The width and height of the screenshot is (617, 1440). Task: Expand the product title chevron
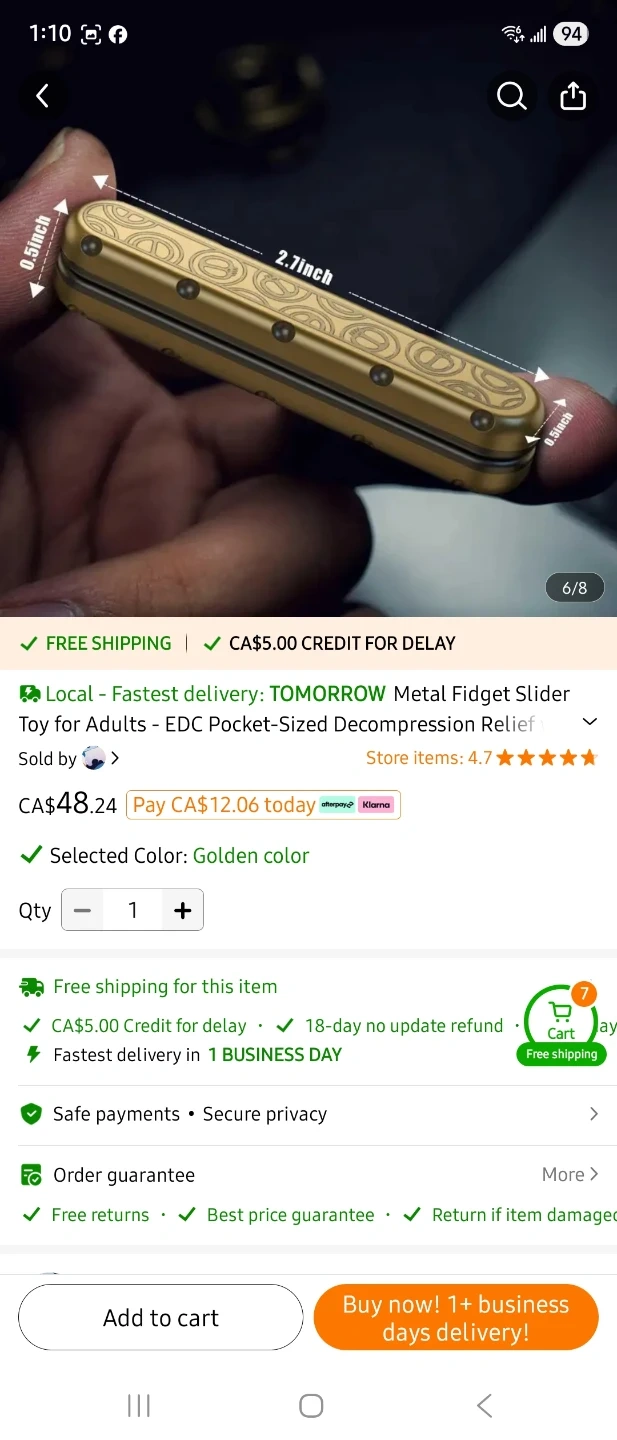[x=590, y=722]
